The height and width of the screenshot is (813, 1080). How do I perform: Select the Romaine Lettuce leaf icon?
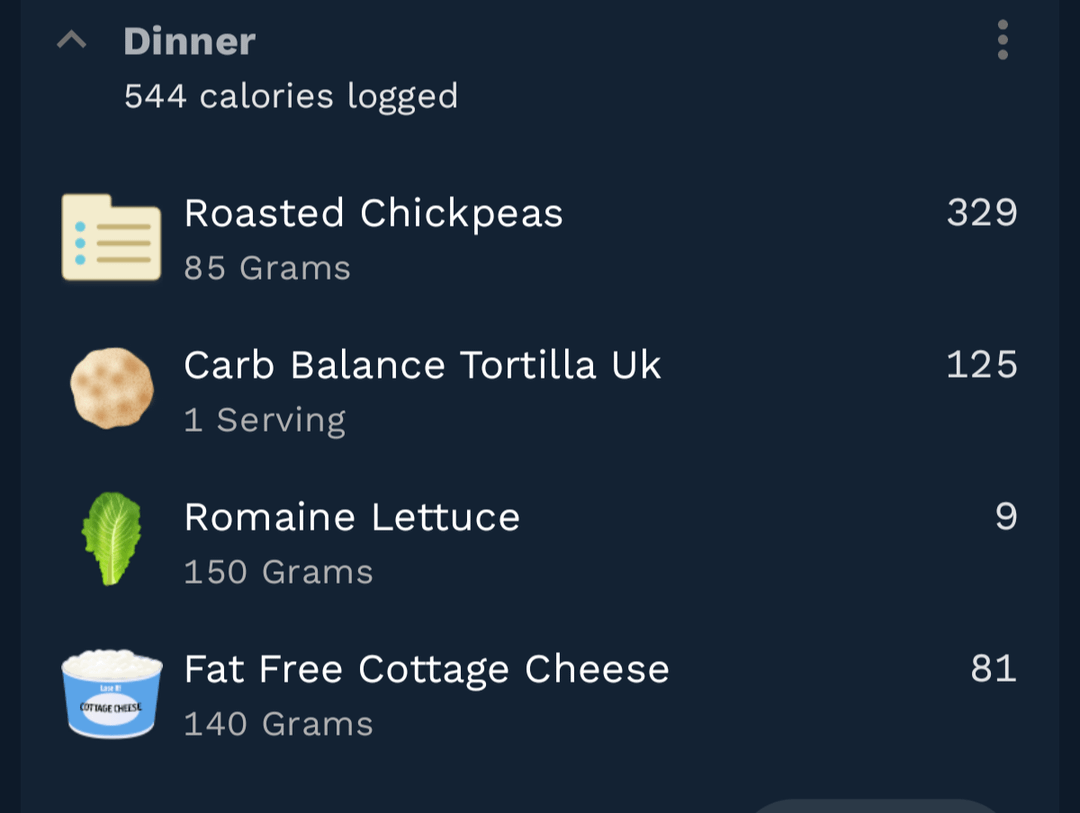pyautogui.click(x=111, y=538)
